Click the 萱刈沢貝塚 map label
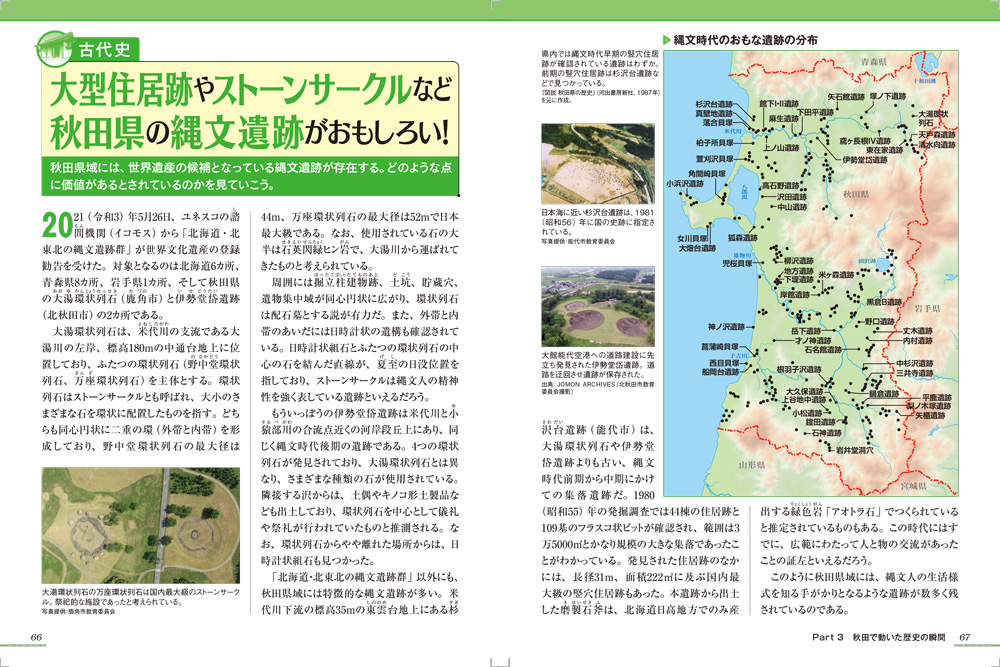Screen dimensions: 1000x667 tap(714, 159)
